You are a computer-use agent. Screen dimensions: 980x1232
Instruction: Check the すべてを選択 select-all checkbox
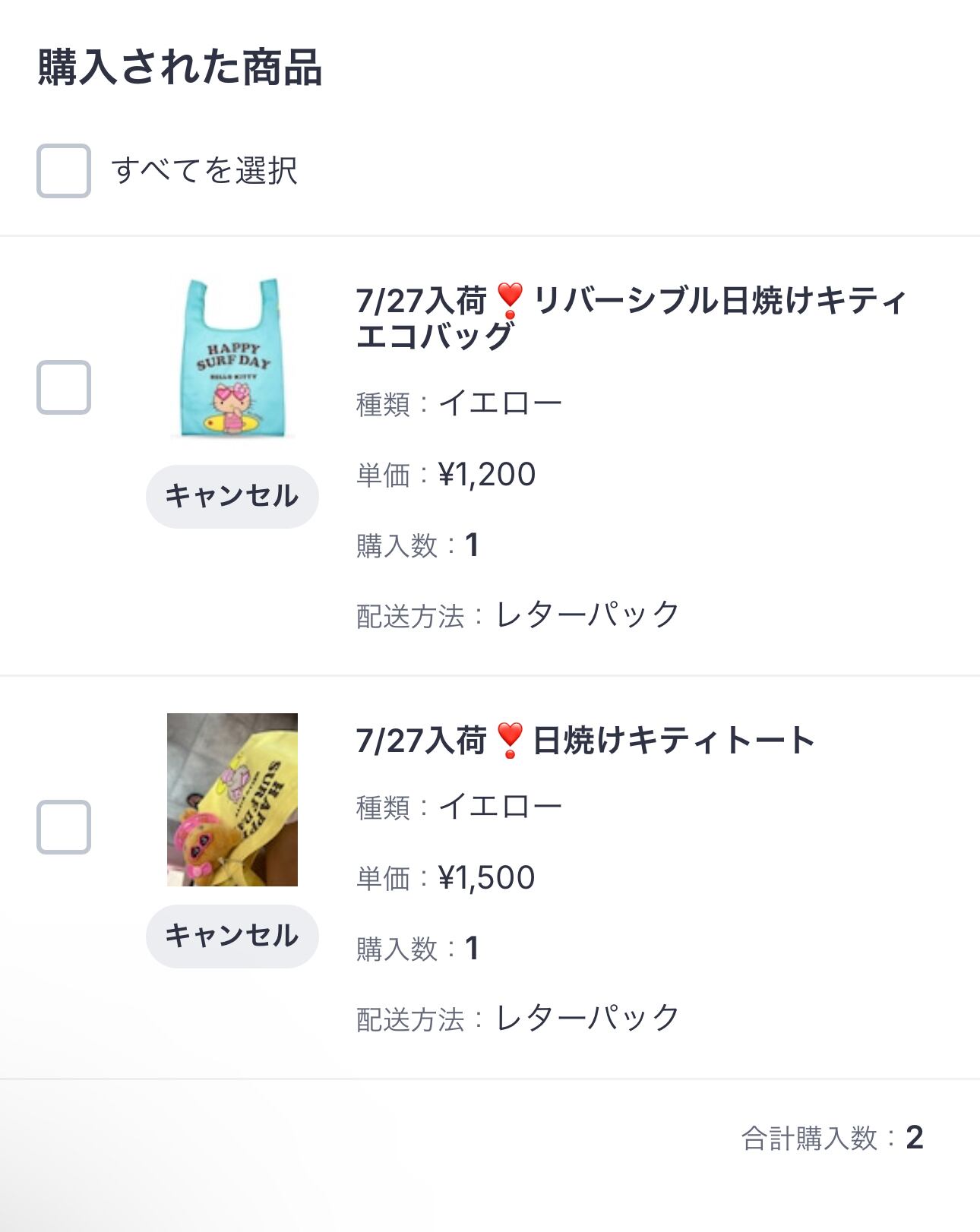point(64,171)
